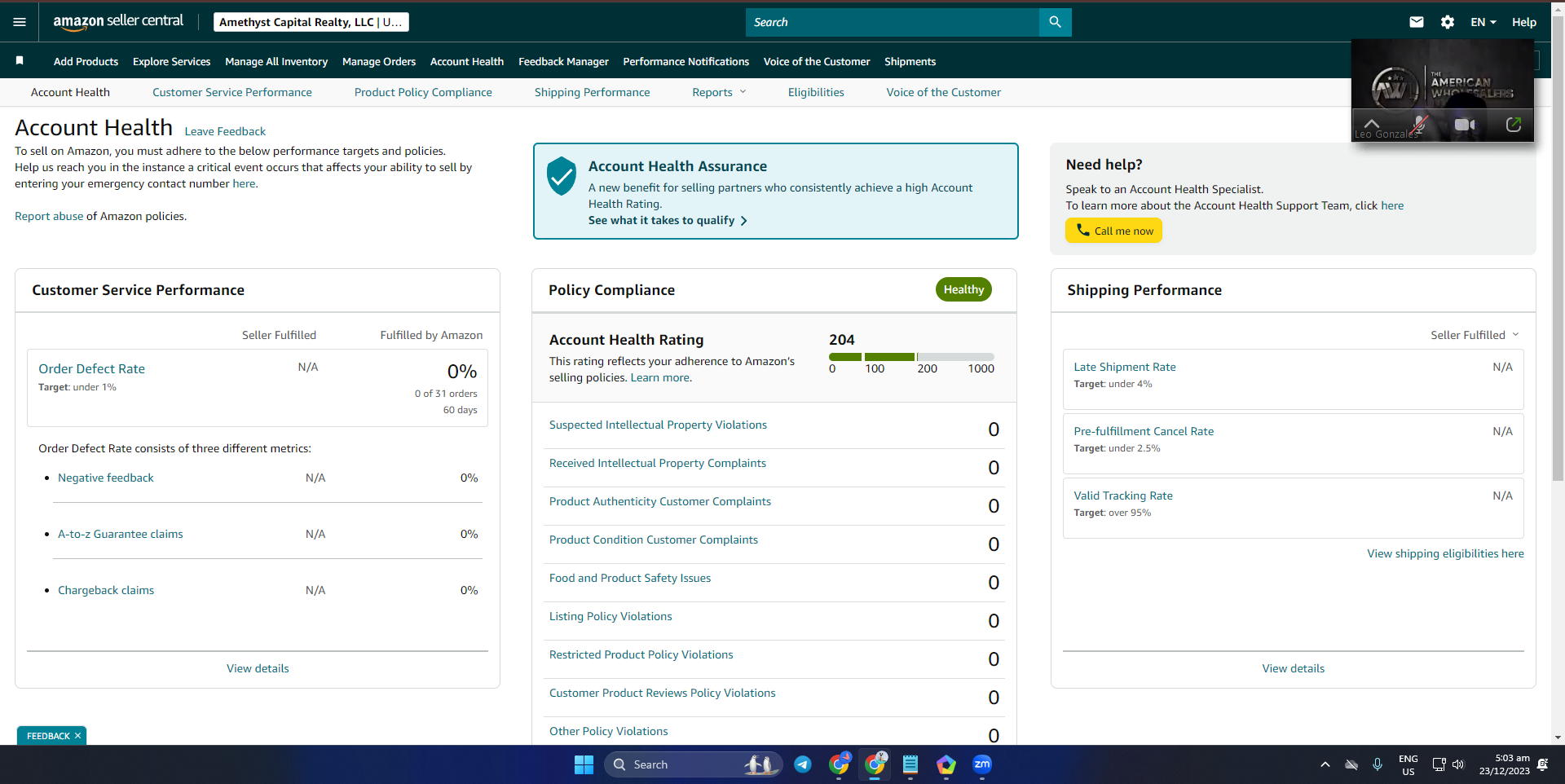Open the colorful pentagon app in taskbar
This screenshot has height=784, width=1565.
(946, 764)
